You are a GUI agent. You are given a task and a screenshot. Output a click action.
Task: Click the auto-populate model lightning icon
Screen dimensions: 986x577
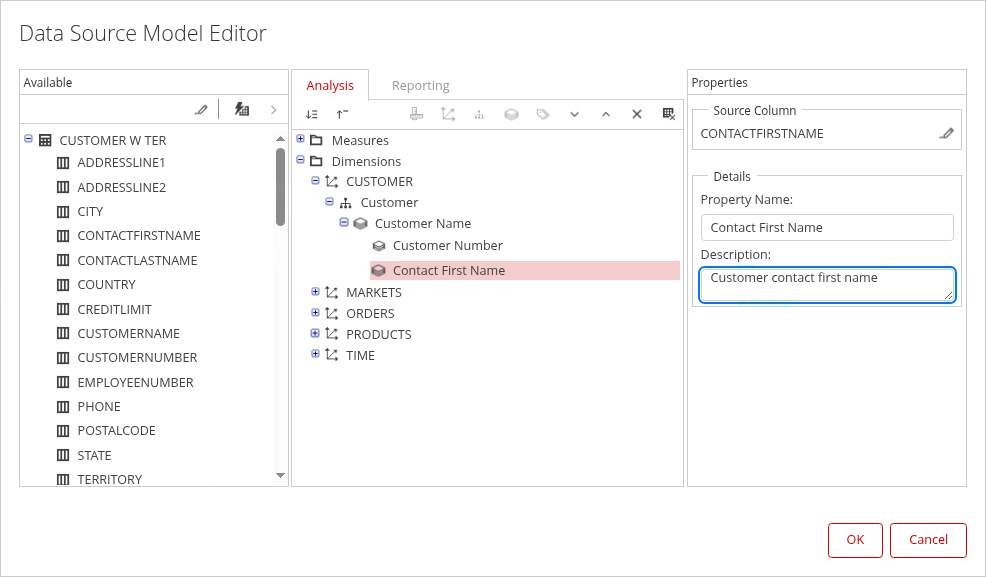point(241,110)
